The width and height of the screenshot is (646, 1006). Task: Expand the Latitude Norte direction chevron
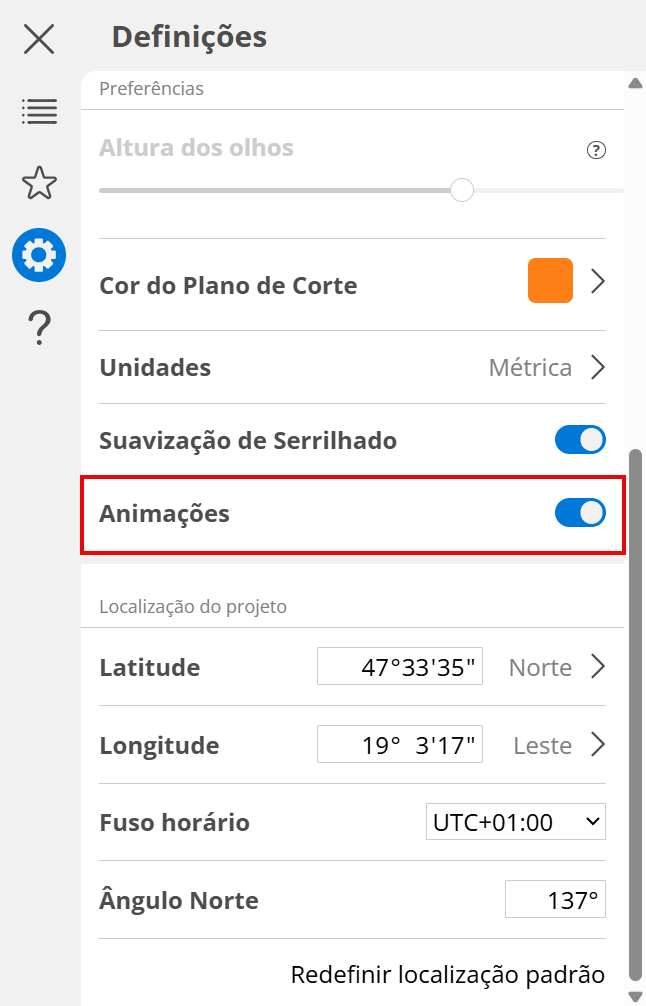[598, 666]
